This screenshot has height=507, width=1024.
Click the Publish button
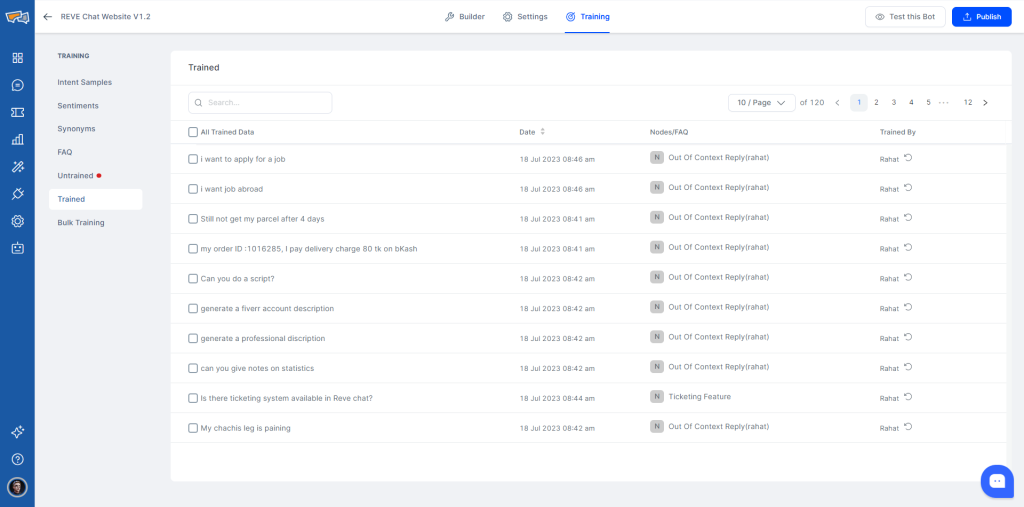982,17
